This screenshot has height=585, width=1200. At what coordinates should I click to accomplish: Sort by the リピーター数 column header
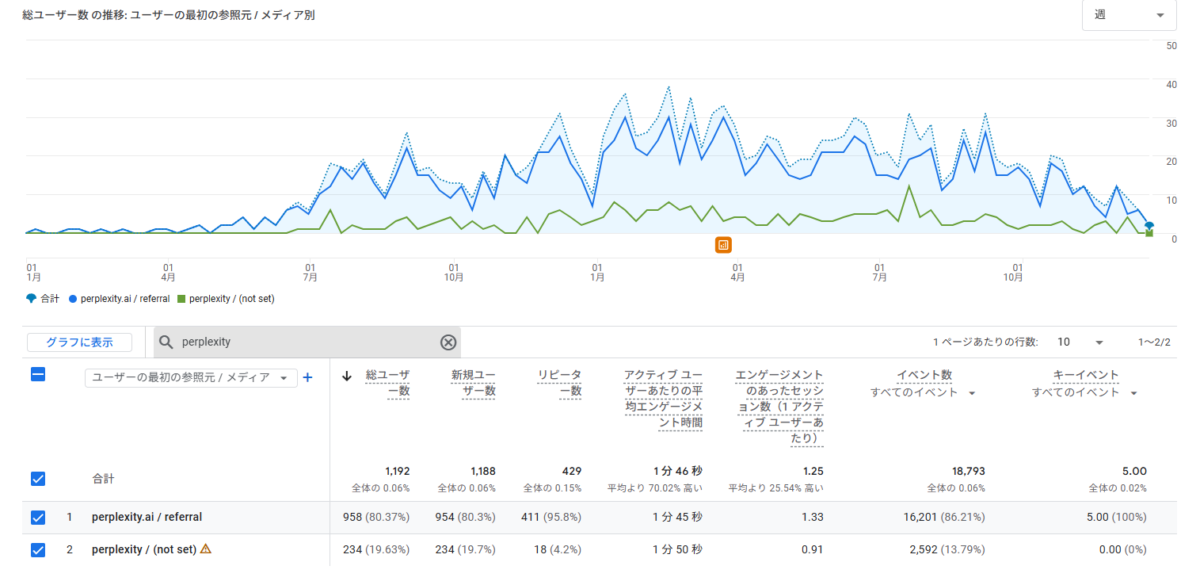560,383
